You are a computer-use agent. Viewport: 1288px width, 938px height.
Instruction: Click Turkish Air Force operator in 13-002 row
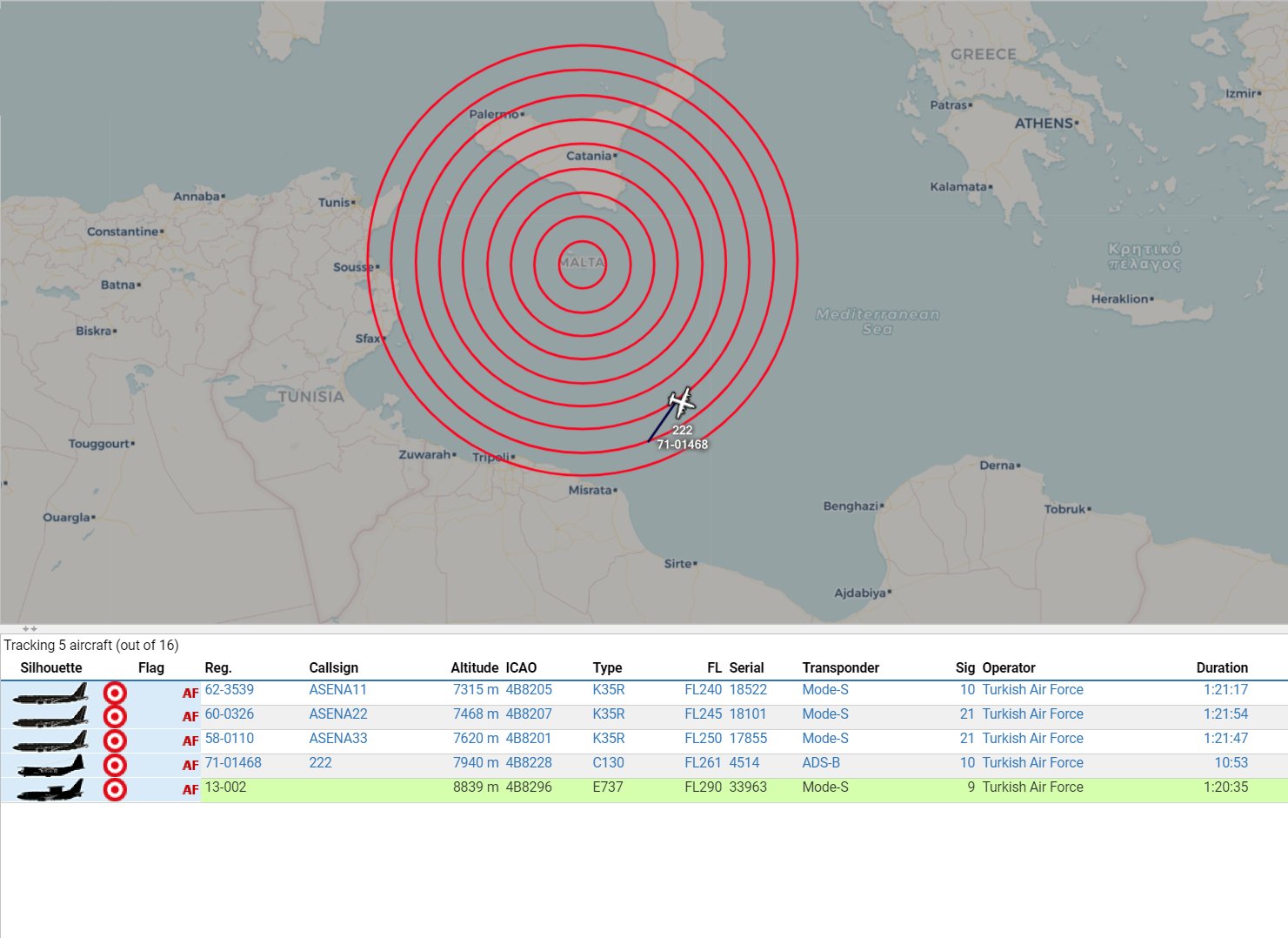coord(1032,787)
